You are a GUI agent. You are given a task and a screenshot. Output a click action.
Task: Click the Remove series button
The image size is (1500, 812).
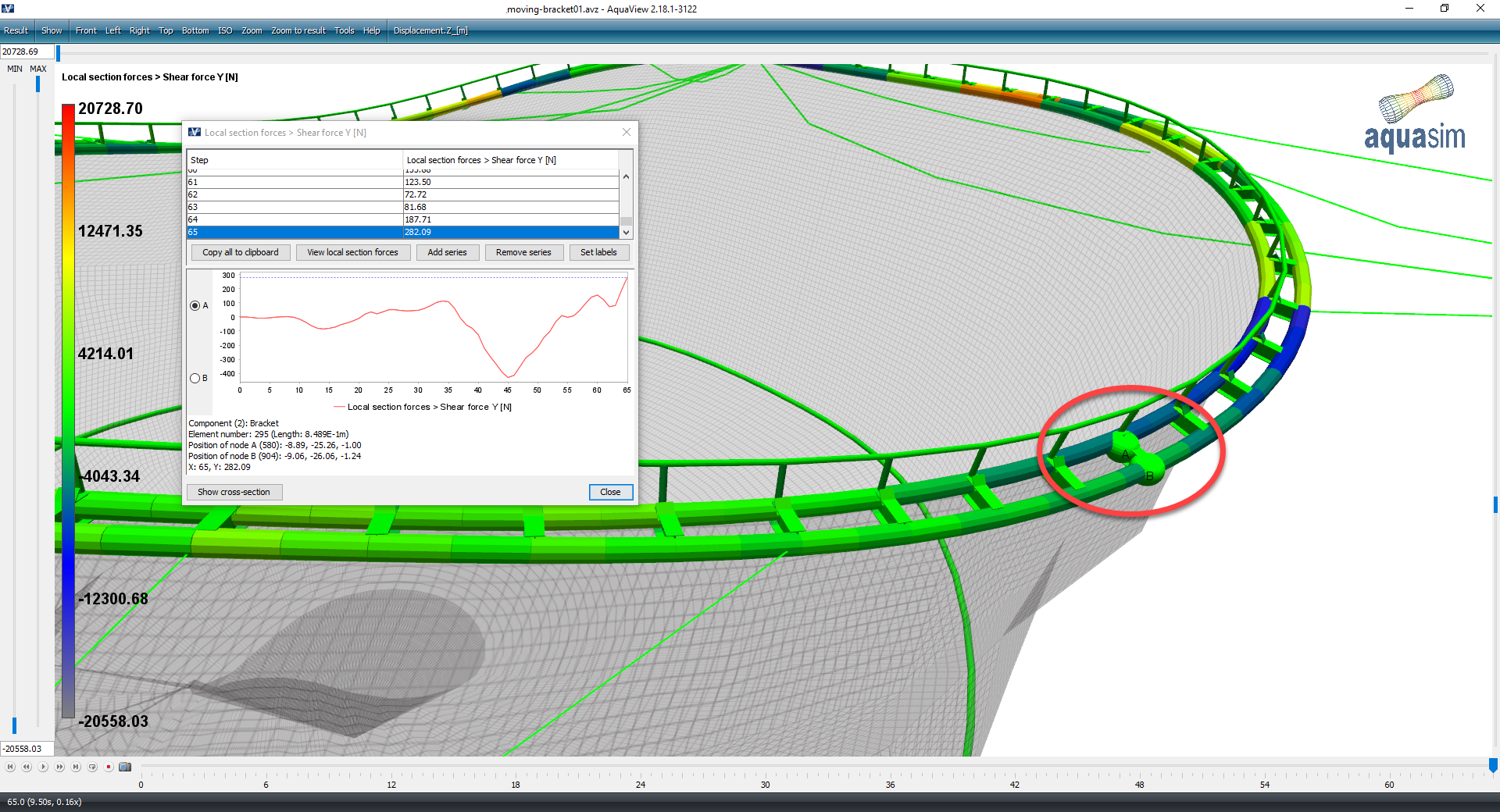[523, 252]
